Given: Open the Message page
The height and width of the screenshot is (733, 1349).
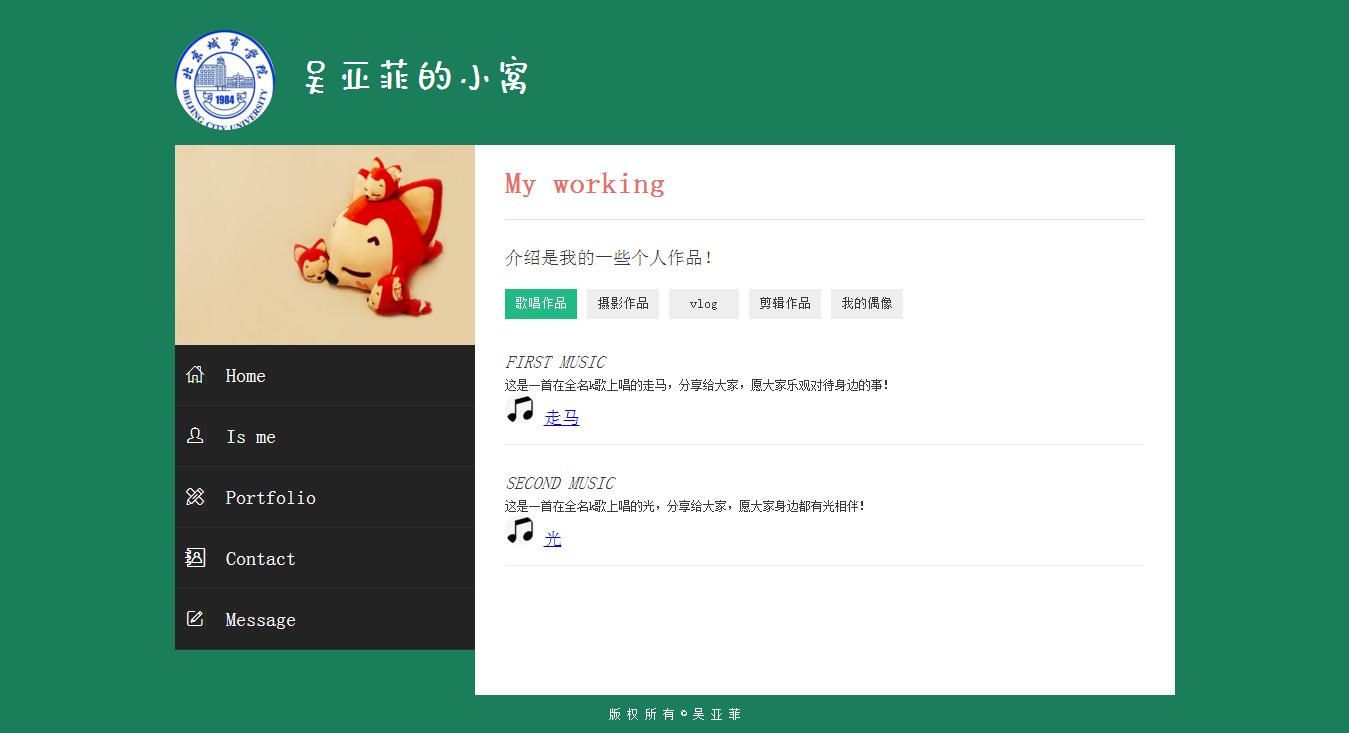Looking at the screenshot, I should [325, 619].
